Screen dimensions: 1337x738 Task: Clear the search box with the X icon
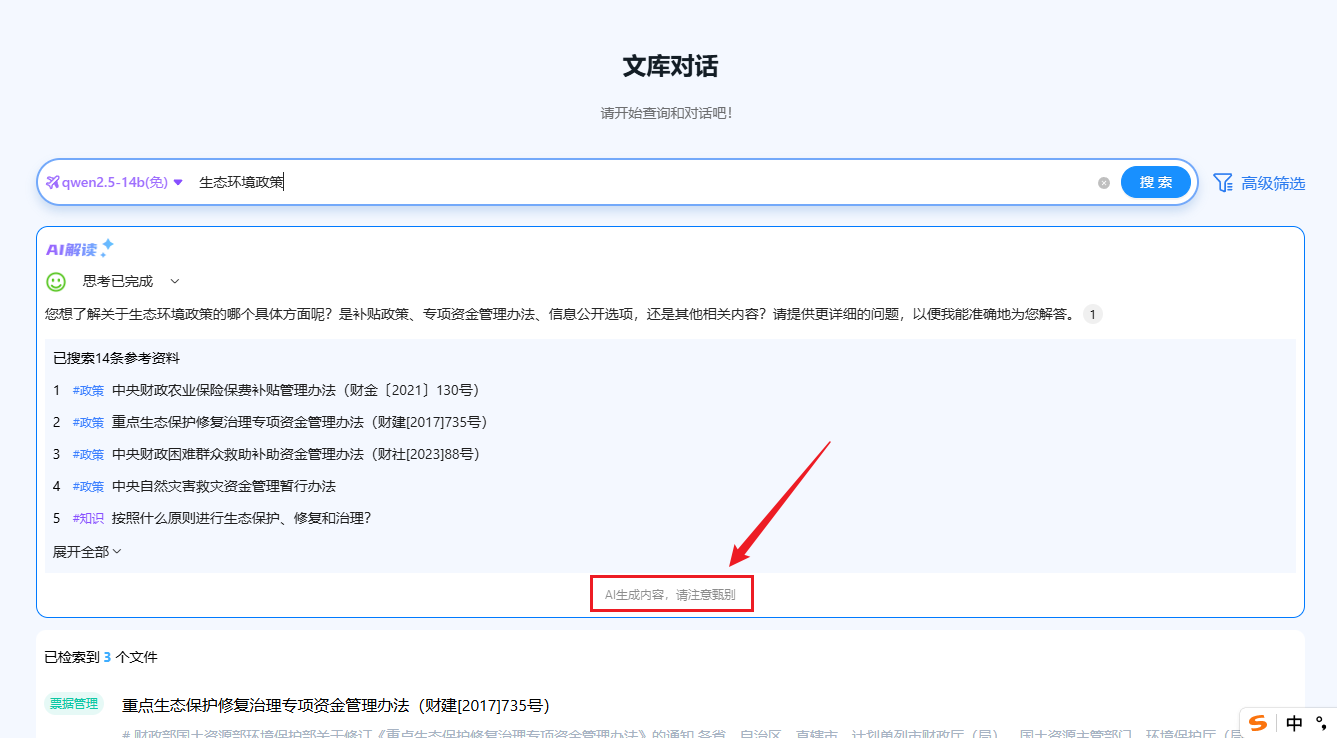click(1104, 182)
